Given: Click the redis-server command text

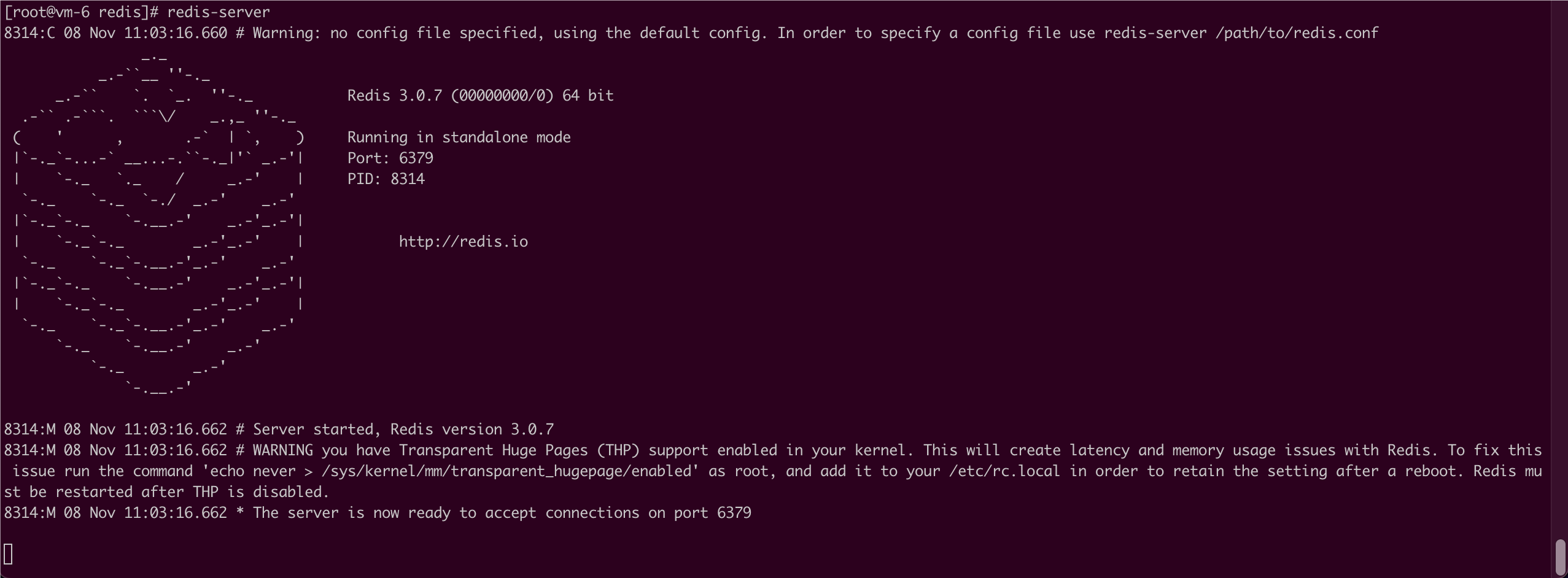Looking at the screenshot, I should 219,12.
